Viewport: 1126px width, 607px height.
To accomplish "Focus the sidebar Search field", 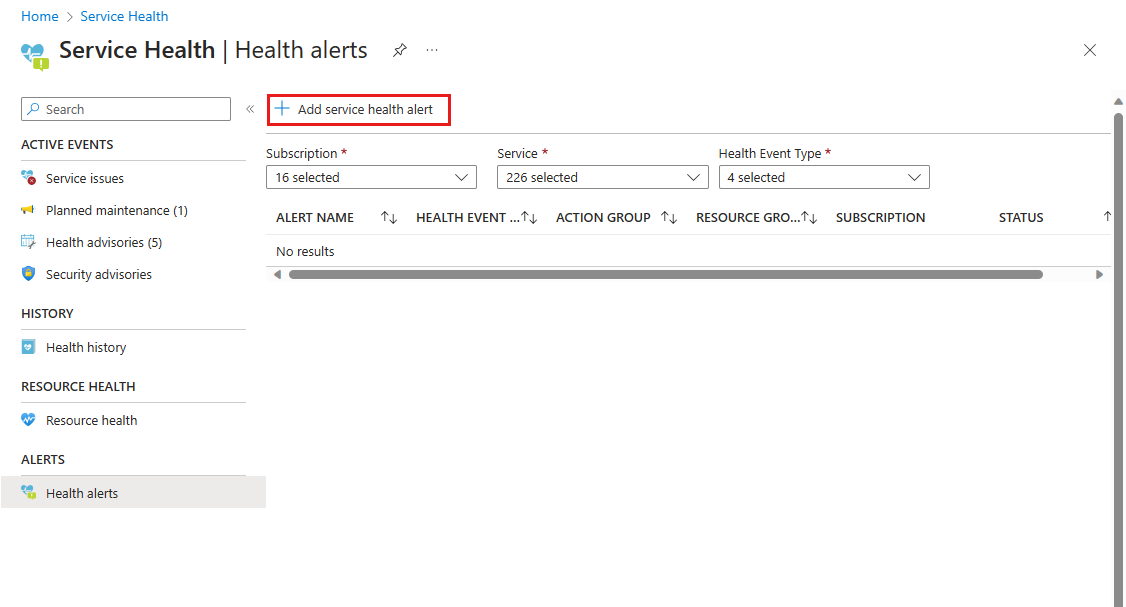I will coord(126,109).
